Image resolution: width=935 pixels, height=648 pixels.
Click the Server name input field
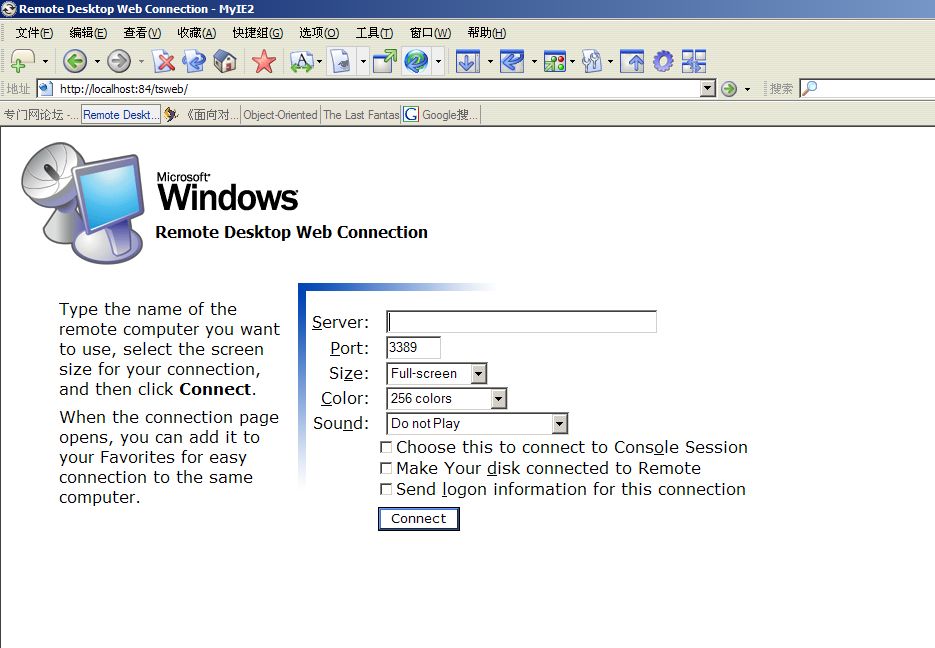[521, 322]
